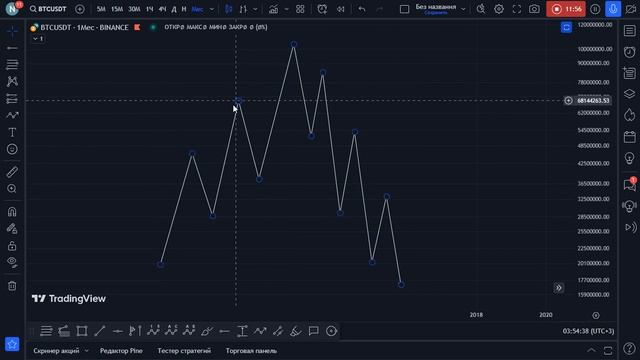This screenshot has width=640, height=360.
Task: Select the 15M timeframe
Action: [x=117, y=9]
